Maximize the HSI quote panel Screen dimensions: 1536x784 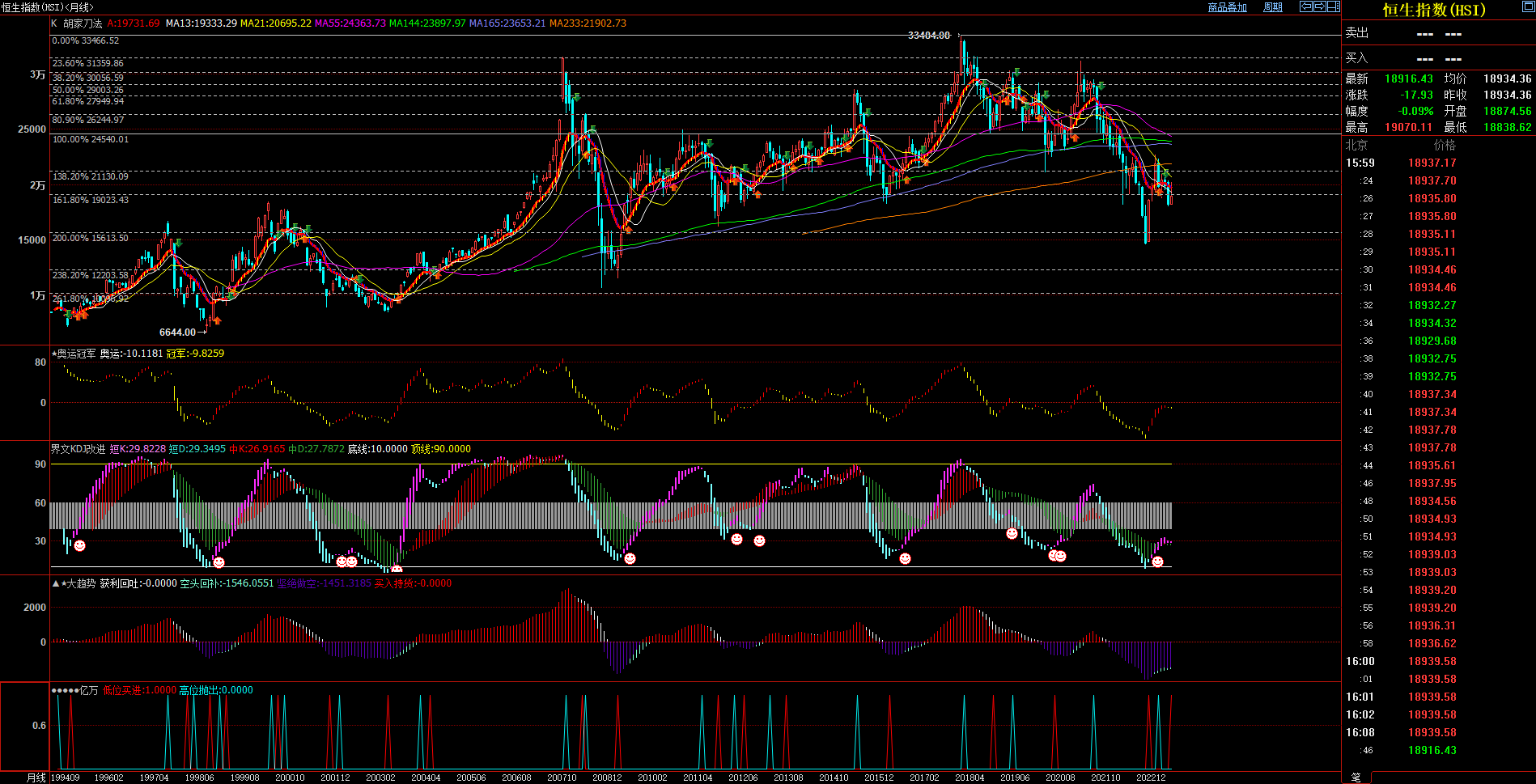1528,7
